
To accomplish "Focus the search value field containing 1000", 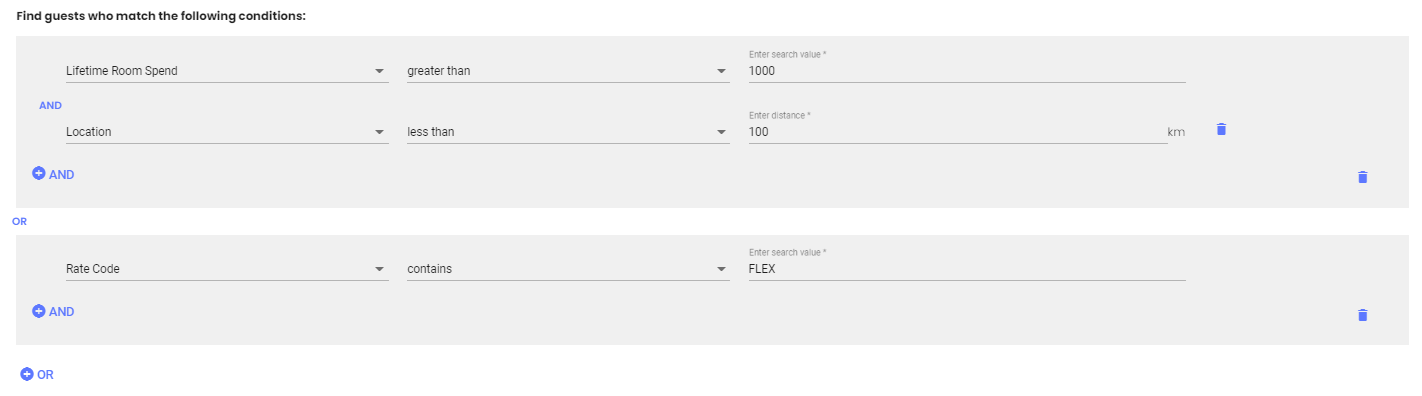I will click(x=967, y=71).
